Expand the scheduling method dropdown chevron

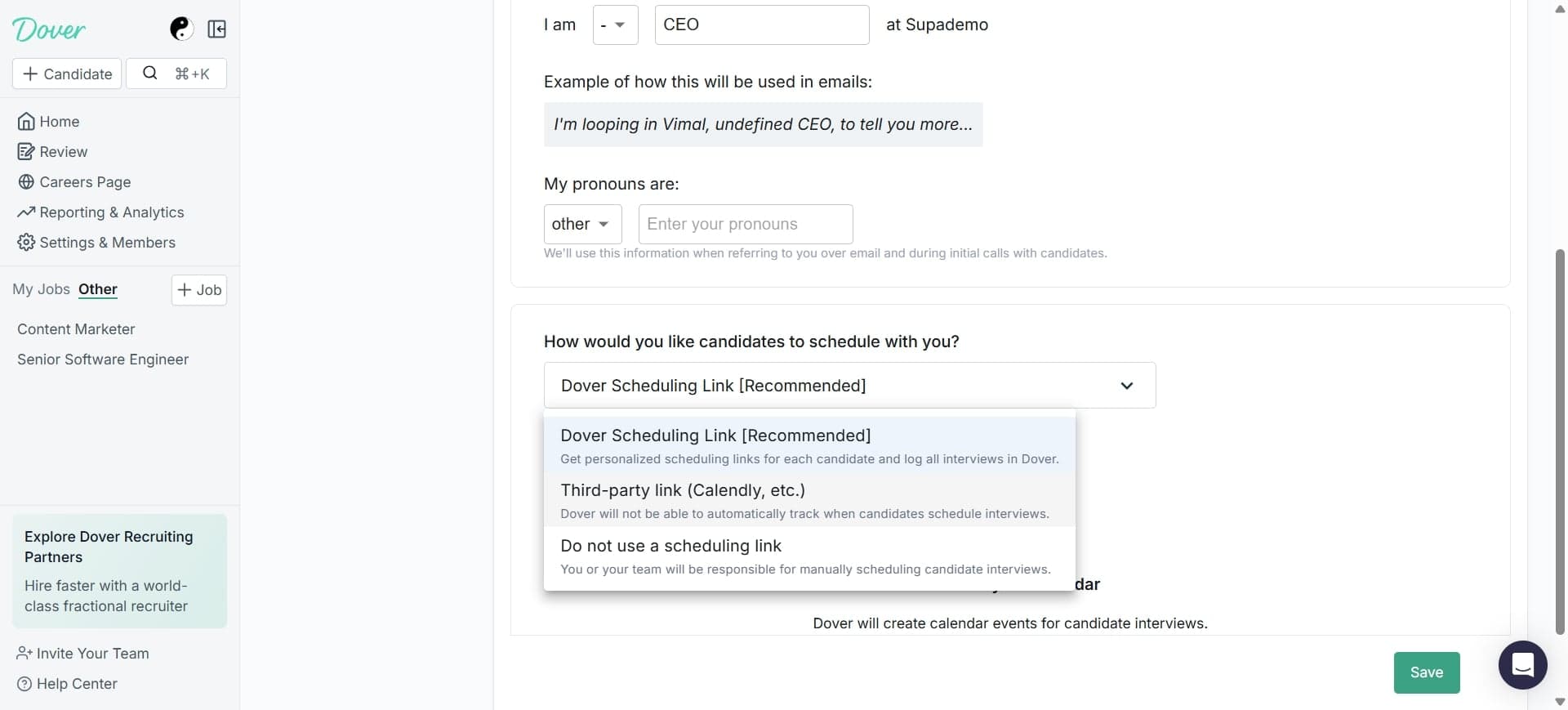(1127, 385)
